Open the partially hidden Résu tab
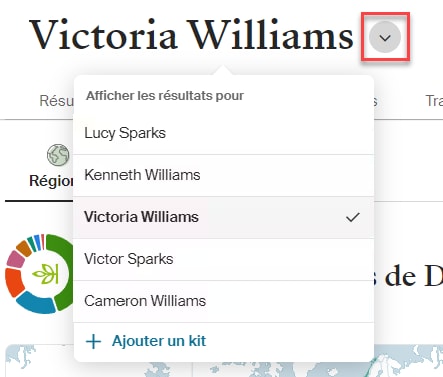The height and width of the screenshot is (377, 443). point(56,100)
